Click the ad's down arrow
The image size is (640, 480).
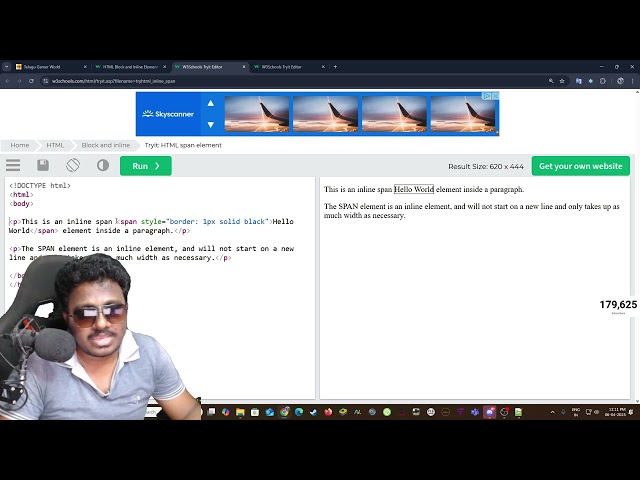[x=211, y=124]
